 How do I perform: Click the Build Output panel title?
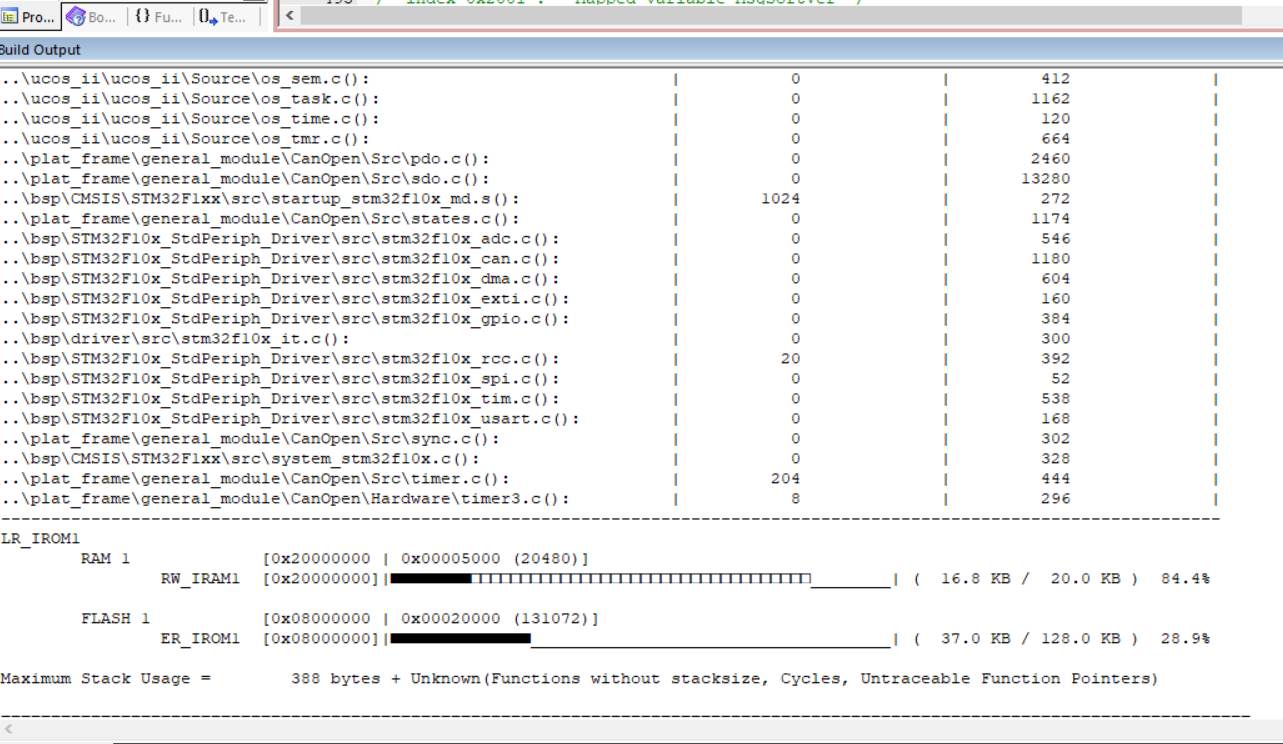coord(41,49)
